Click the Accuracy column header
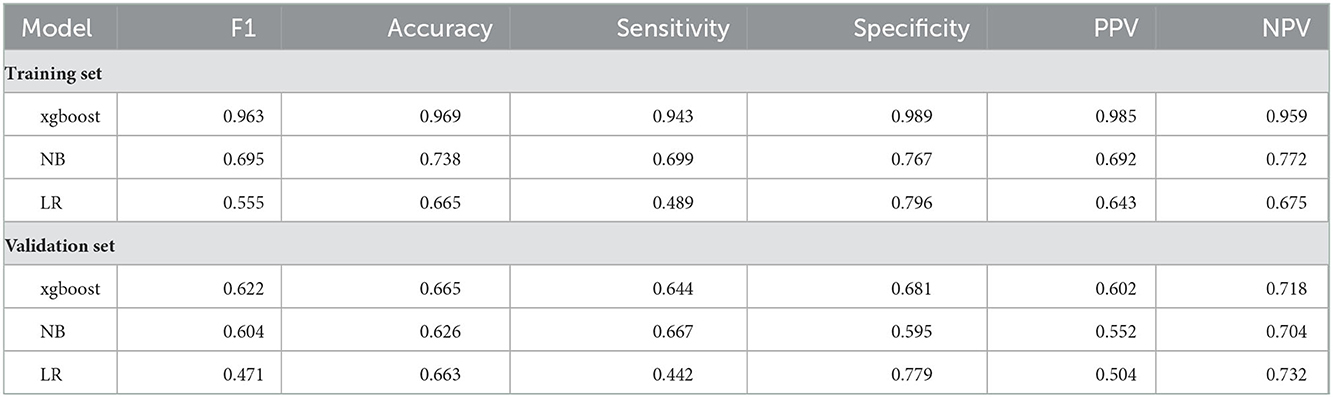Viewport: 1333px width, 397px height. [440, 29]
